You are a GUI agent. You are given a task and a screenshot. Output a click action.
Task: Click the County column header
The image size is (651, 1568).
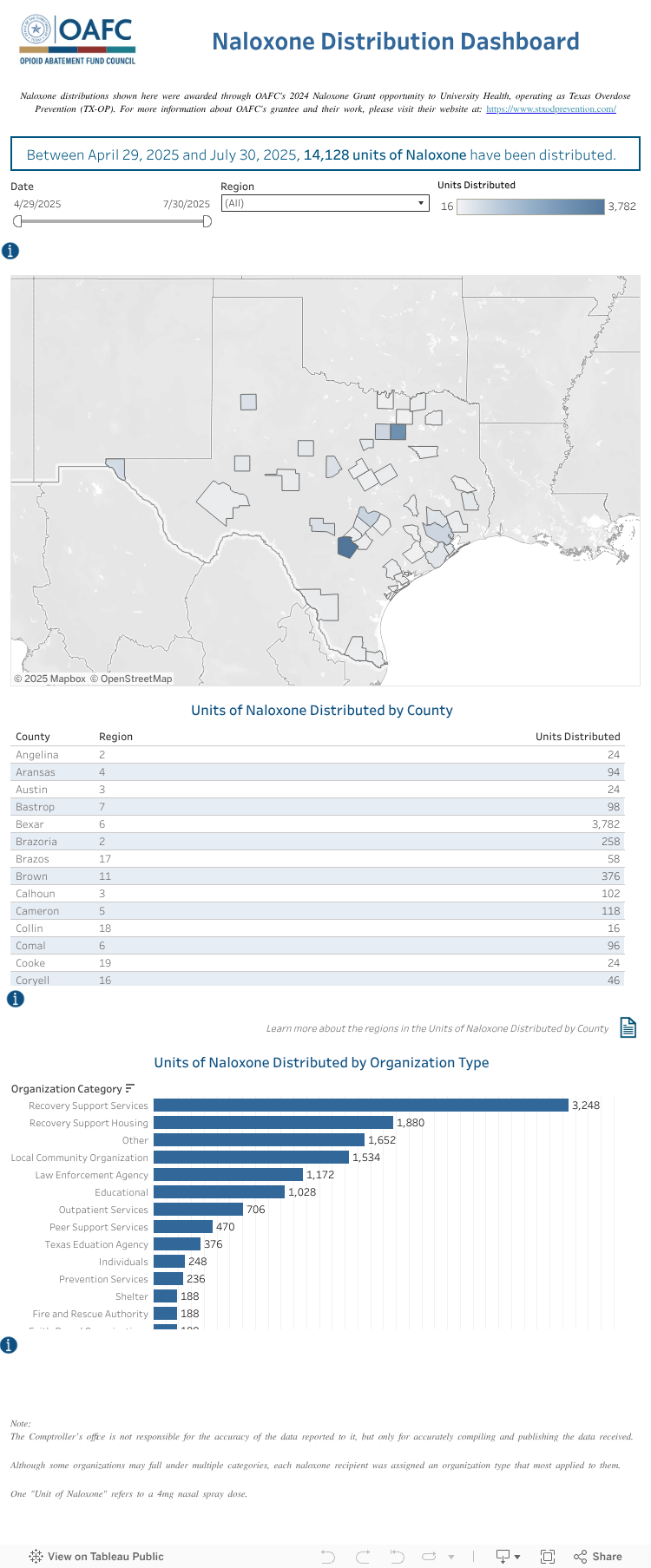pyautogui.click(x=33, y=737)
